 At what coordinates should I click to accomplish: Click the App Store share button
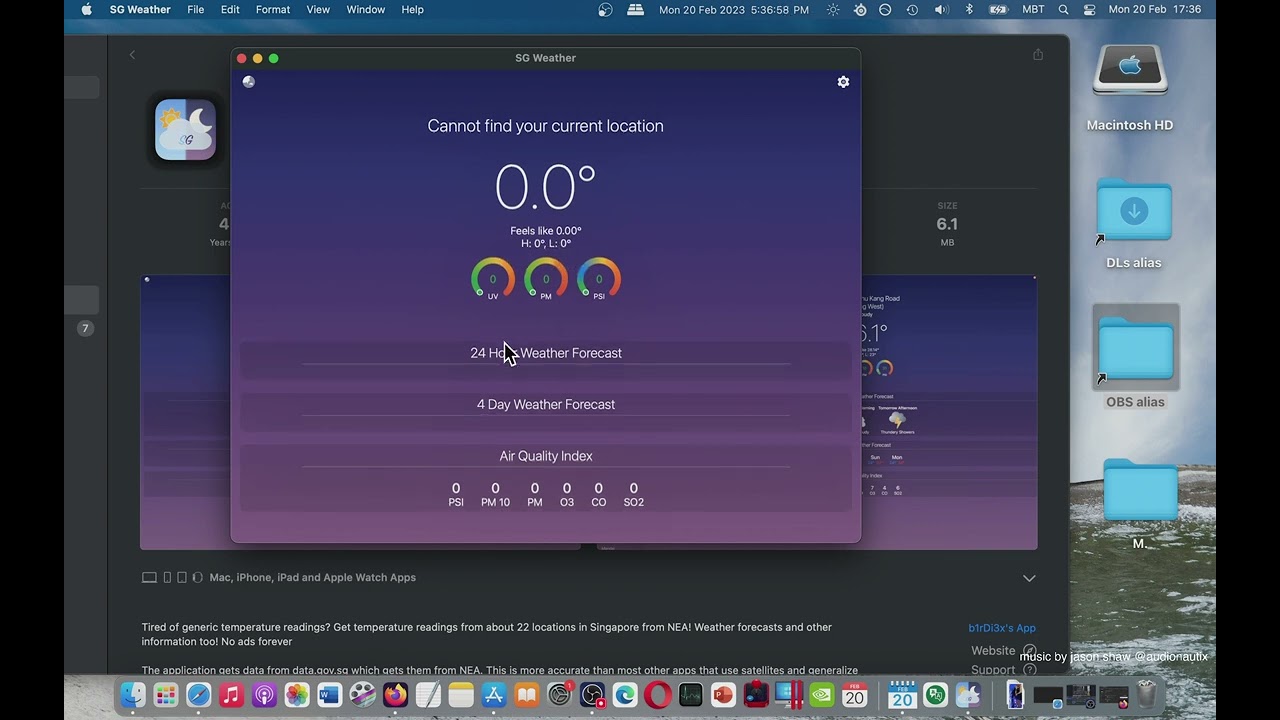point(1038,54)
